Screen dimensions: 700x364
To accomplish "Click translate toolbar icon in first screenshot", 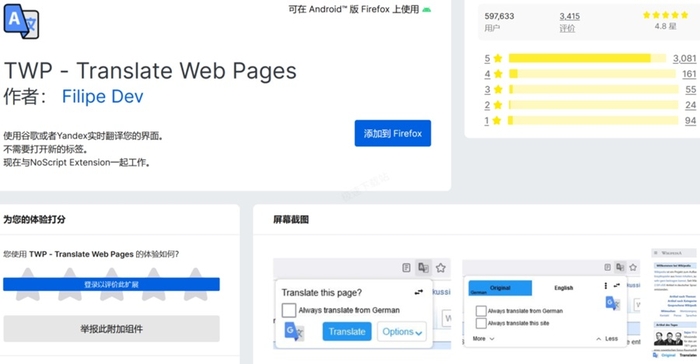I will pos(423,268).
